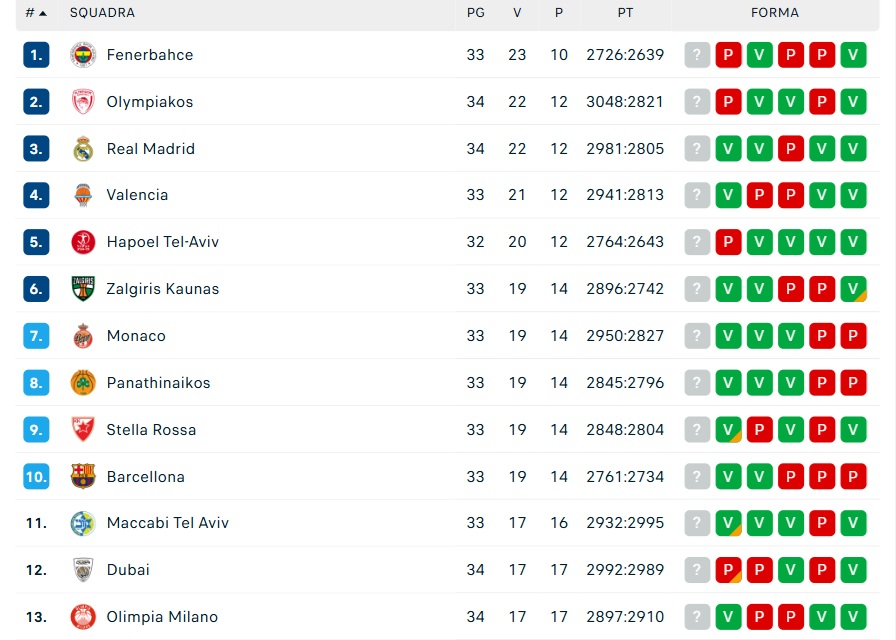Open the Maccabi Tel Aviv team link
The width and height of the screenshot is (896, 640).
168,523
